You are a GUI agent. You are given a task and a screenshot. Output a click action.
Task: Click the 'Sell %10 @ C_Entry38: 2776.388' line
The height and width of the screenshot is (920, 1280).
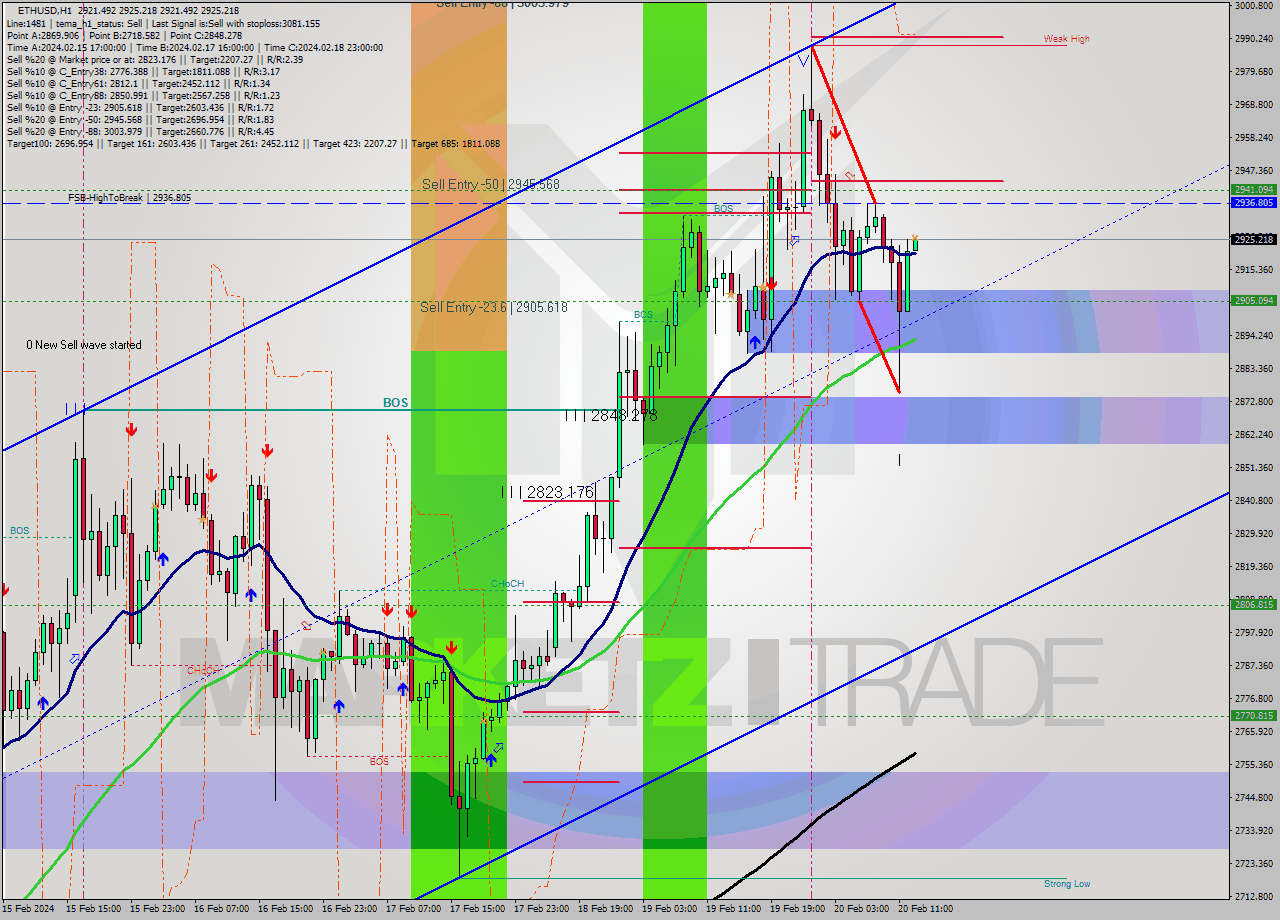pyautogui.click(x=143, y=71)
